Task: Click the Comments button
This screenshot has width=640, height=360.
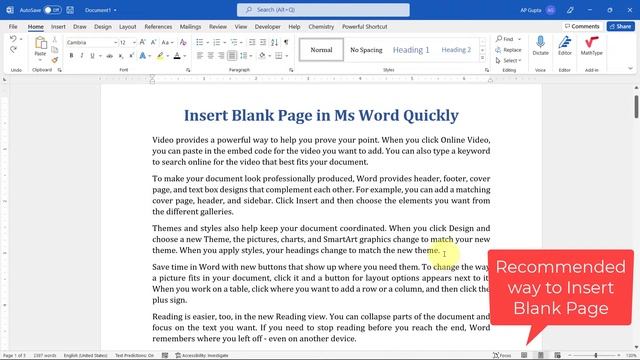Action: tap(582, 26)
